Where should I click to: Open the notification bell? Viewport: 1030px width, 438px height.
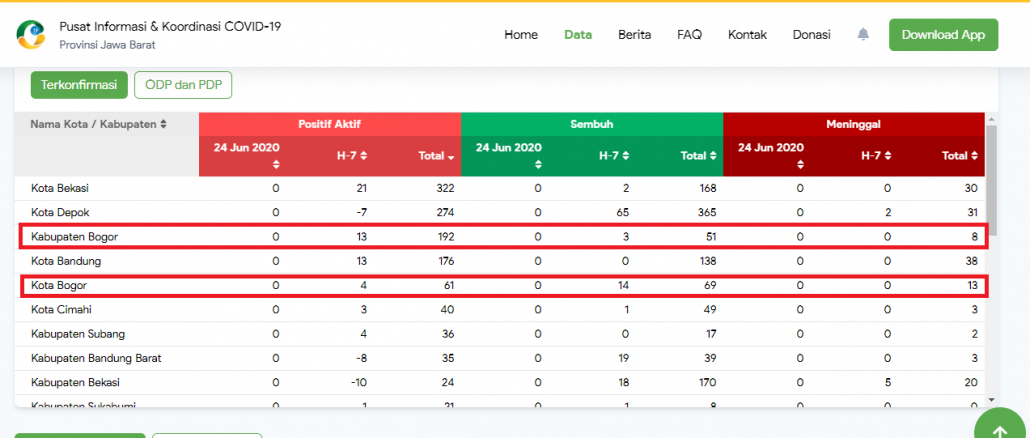pos(863,35)
